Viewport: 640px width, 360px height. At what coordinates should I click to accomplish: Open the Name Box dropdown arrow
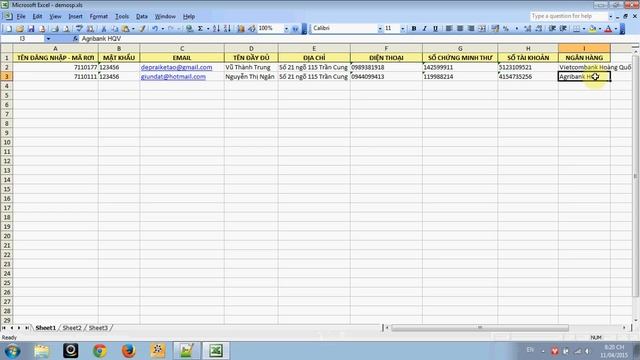(48, 38)
